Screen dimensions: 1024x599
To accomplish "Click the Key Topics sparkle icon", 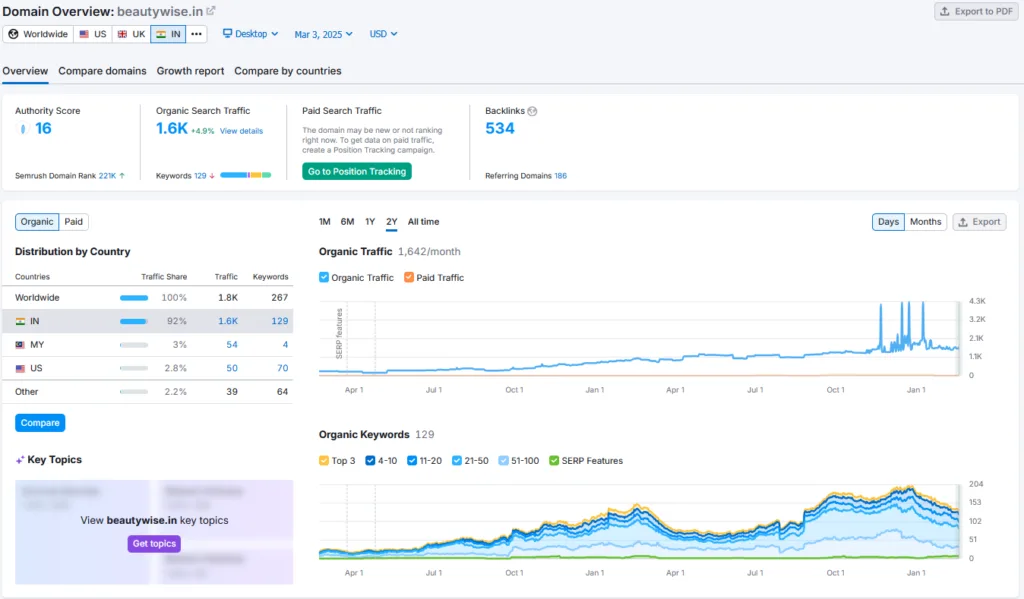I will 20,460.
